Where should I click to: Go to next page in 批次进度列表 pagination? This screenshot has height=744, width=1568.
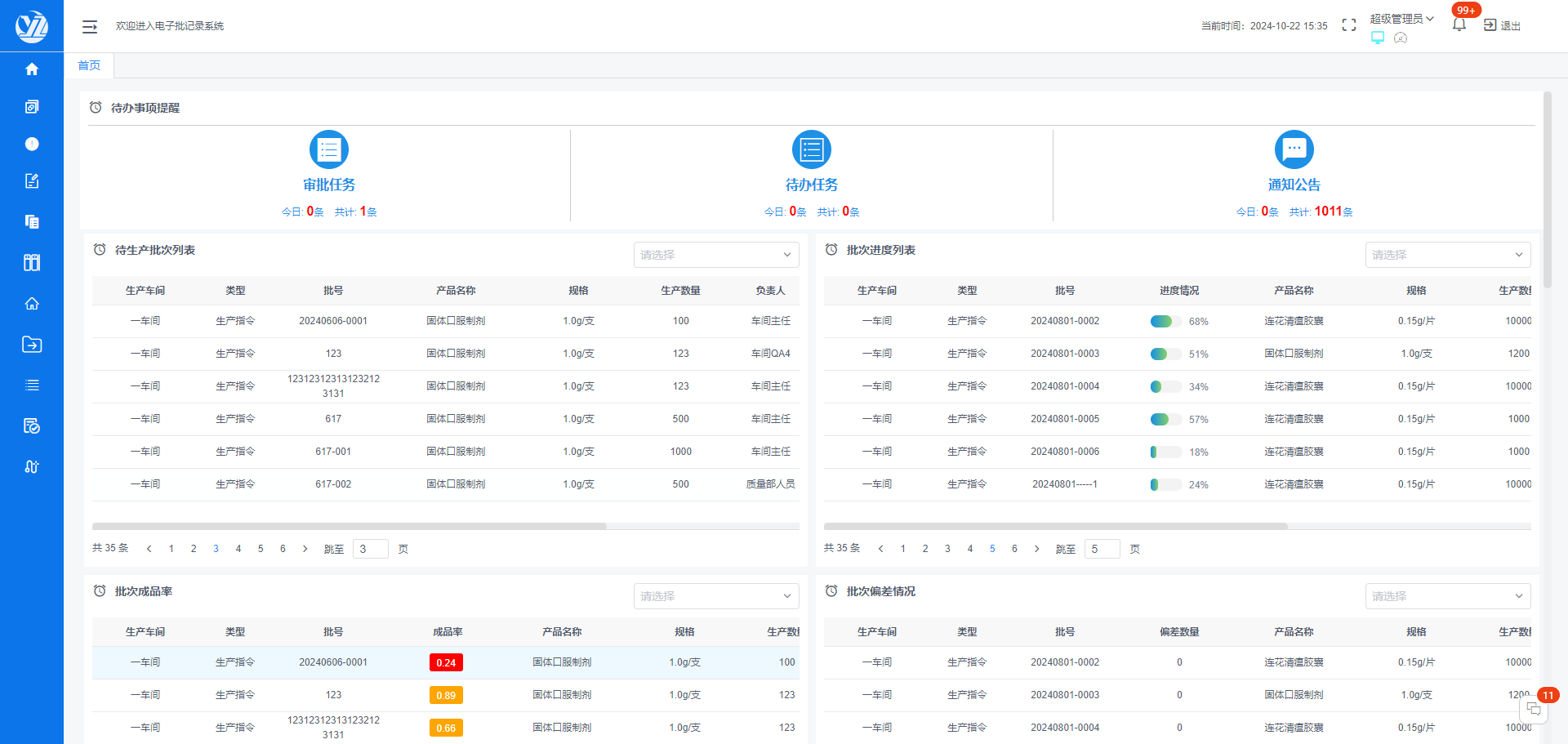point(1037,549)
